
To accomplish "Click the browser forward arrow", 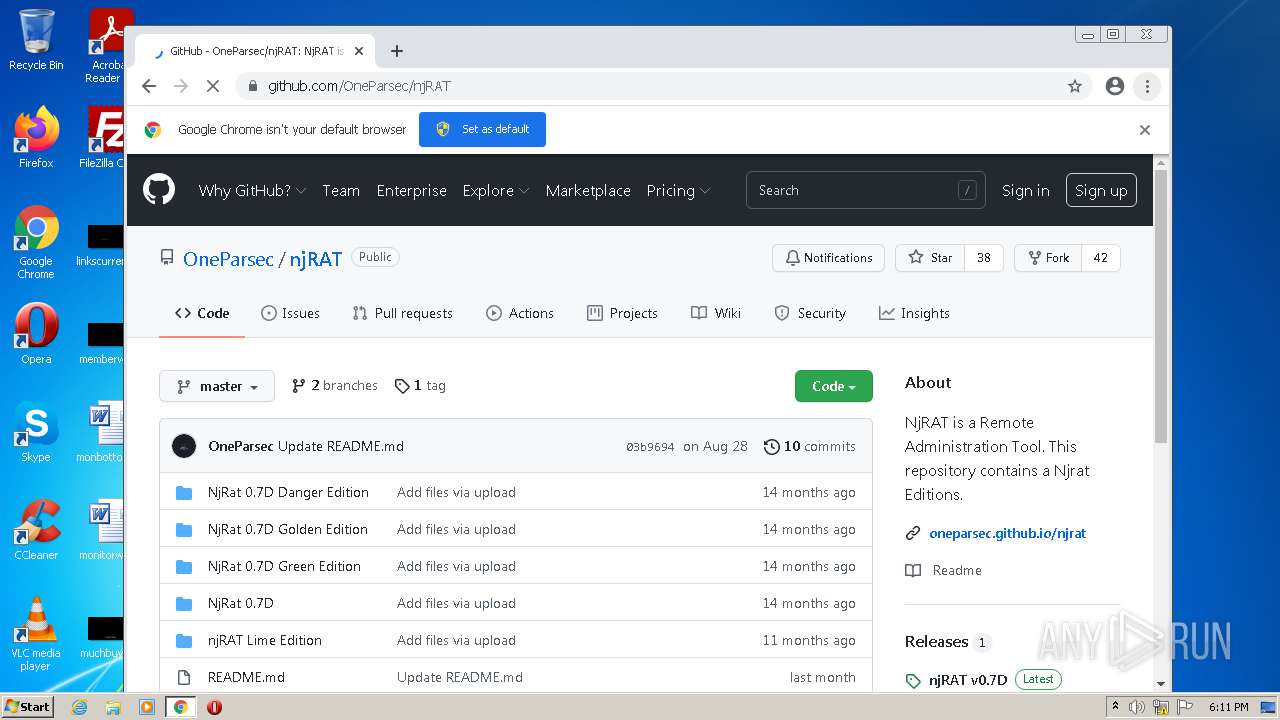I will 181,86.
